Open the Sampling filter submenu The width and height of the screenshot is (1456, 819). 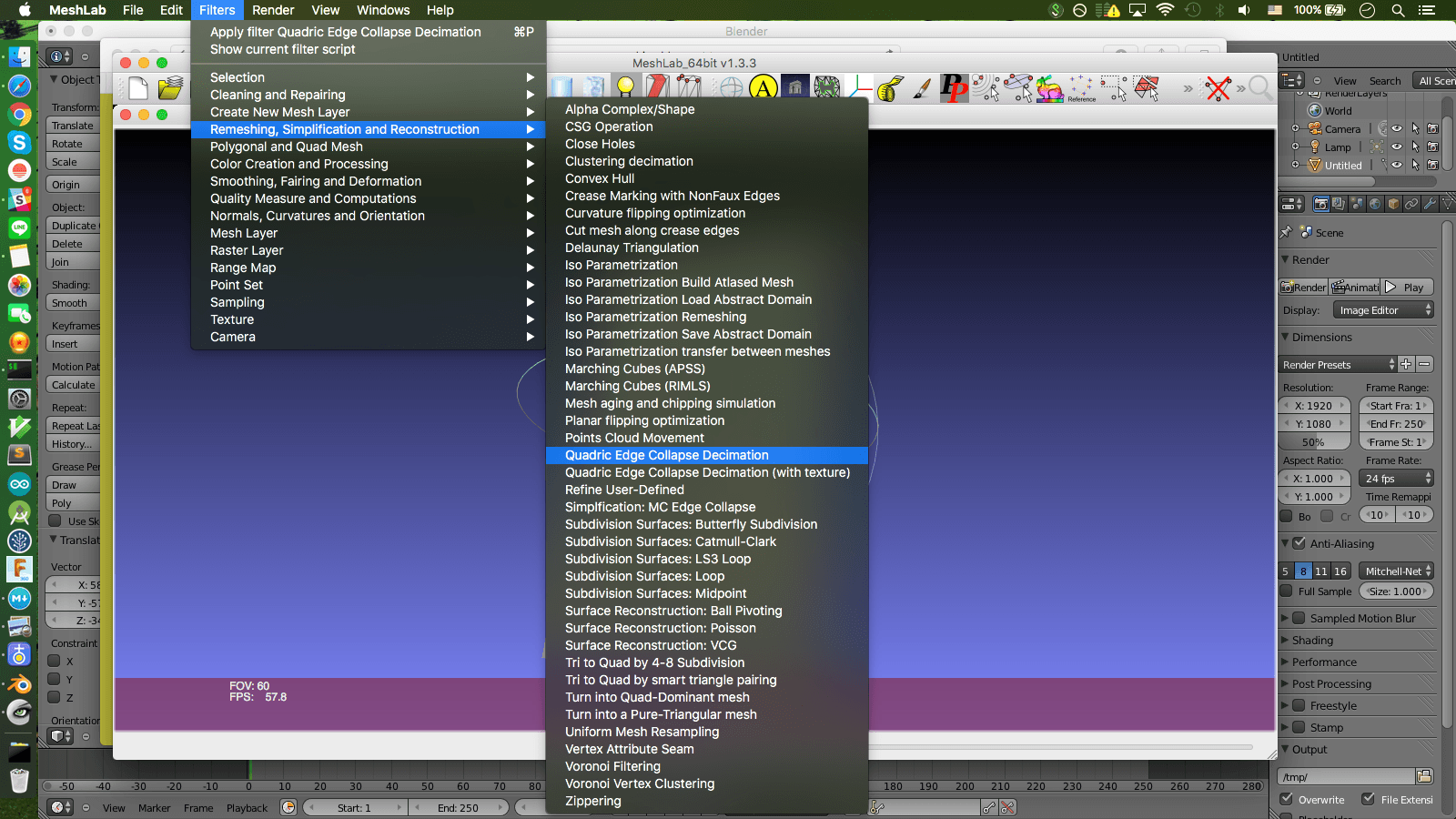pyautogui.click(x=369, y=302)
